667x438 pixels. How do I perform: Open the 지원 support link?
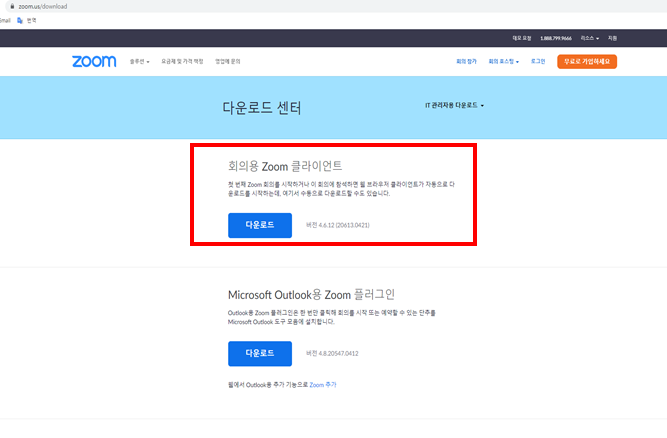pos(612,38)
